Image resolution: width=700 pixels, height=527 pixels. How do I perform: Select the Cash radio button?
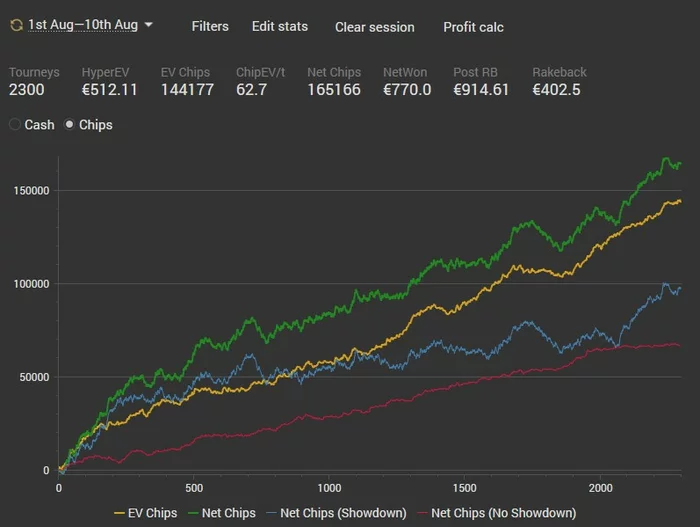coord(15,125)
